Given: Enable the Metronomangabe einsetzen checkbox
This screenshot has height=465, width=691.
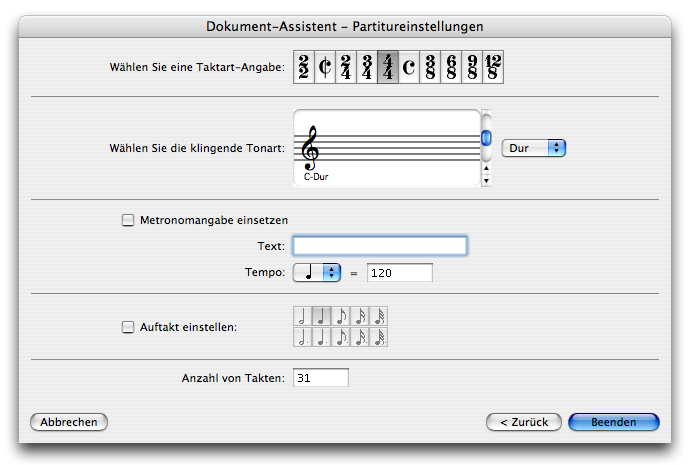Looking at the screenshot, I should click(127, 221).
